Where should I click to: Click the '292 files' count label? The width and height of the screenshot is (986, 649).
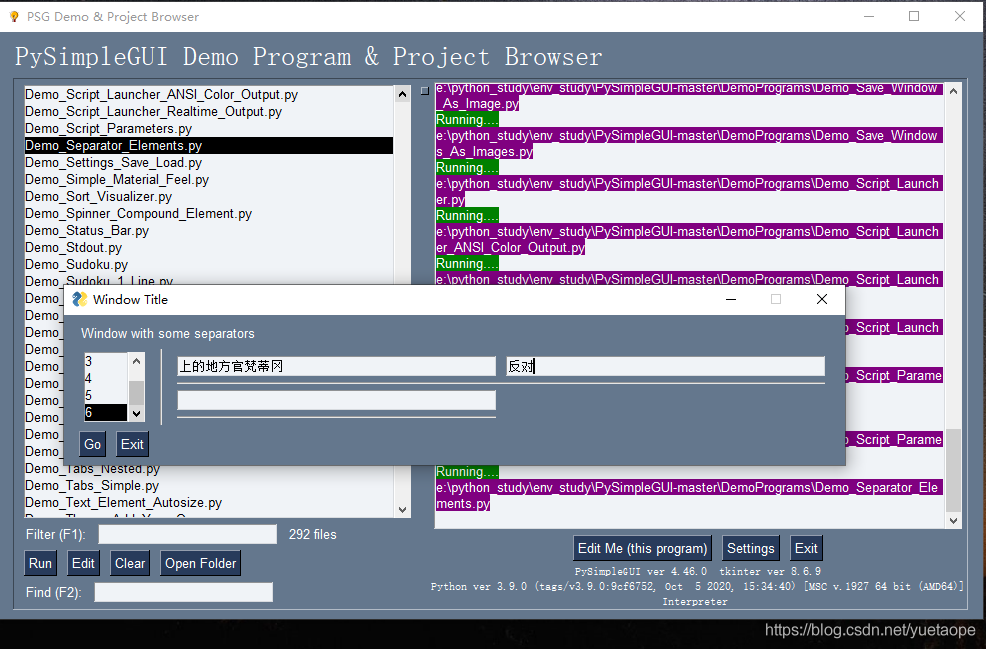[313, 535]
